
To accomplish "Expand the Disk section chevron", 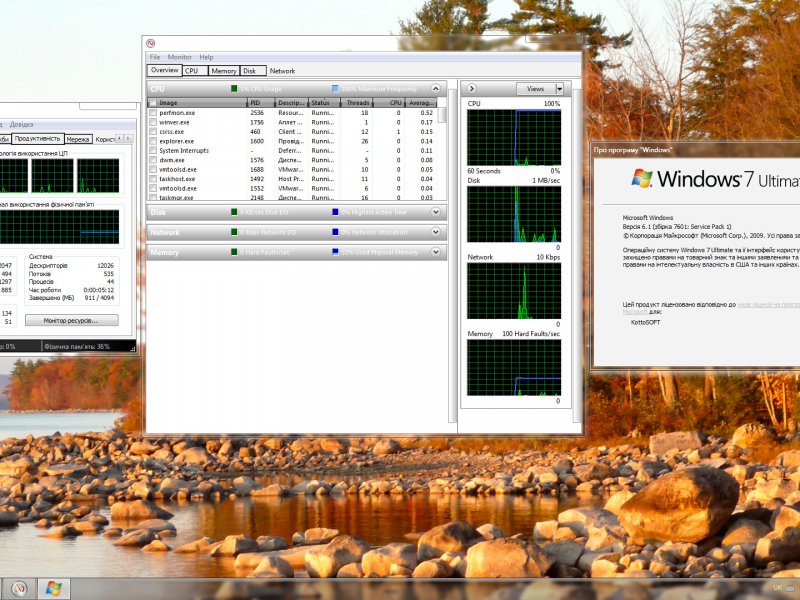I will [x=435, y=212].
